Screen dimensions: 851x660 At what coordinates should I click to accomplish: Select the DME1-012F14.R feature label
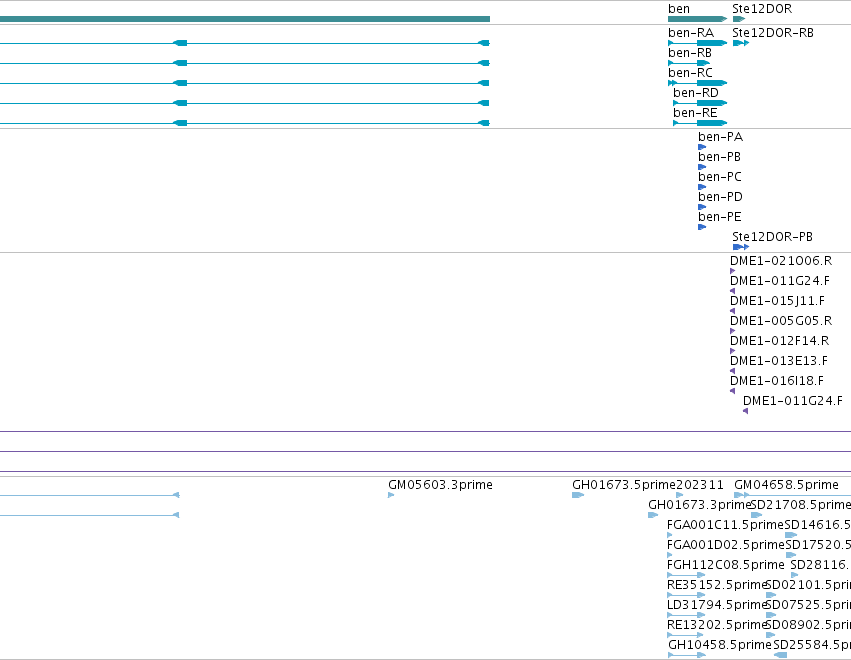(x=779, y=341)
